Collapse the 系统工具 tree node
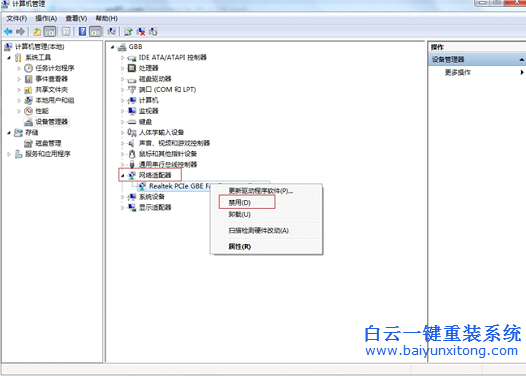Screen dimensions: 526x376 pyautogui.click(x=9, y=58)
